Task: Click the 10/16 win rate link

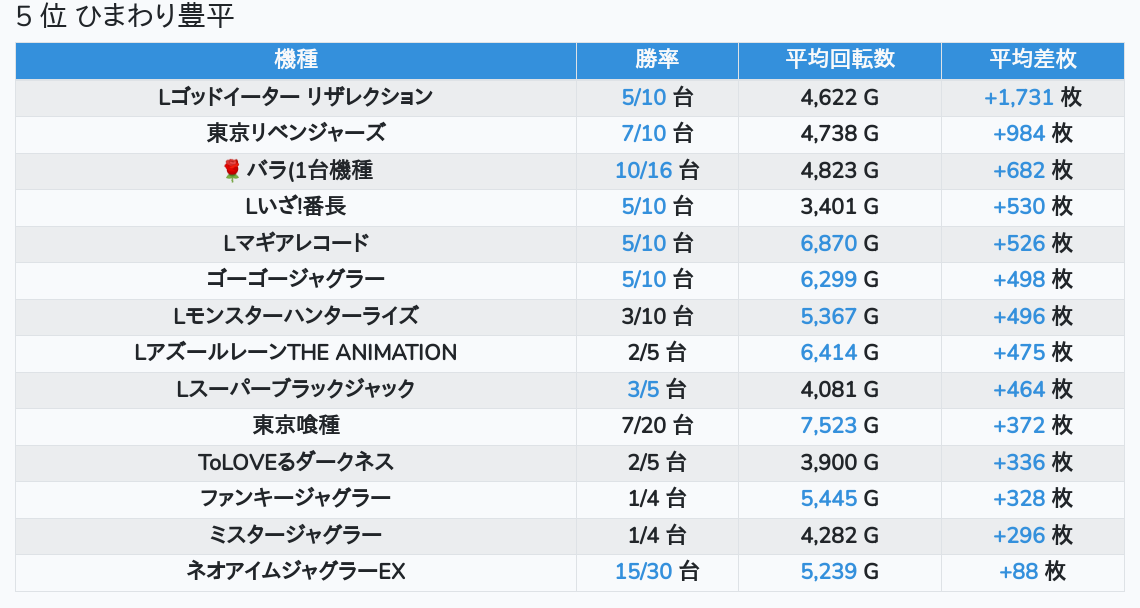Action: (643, 170)
